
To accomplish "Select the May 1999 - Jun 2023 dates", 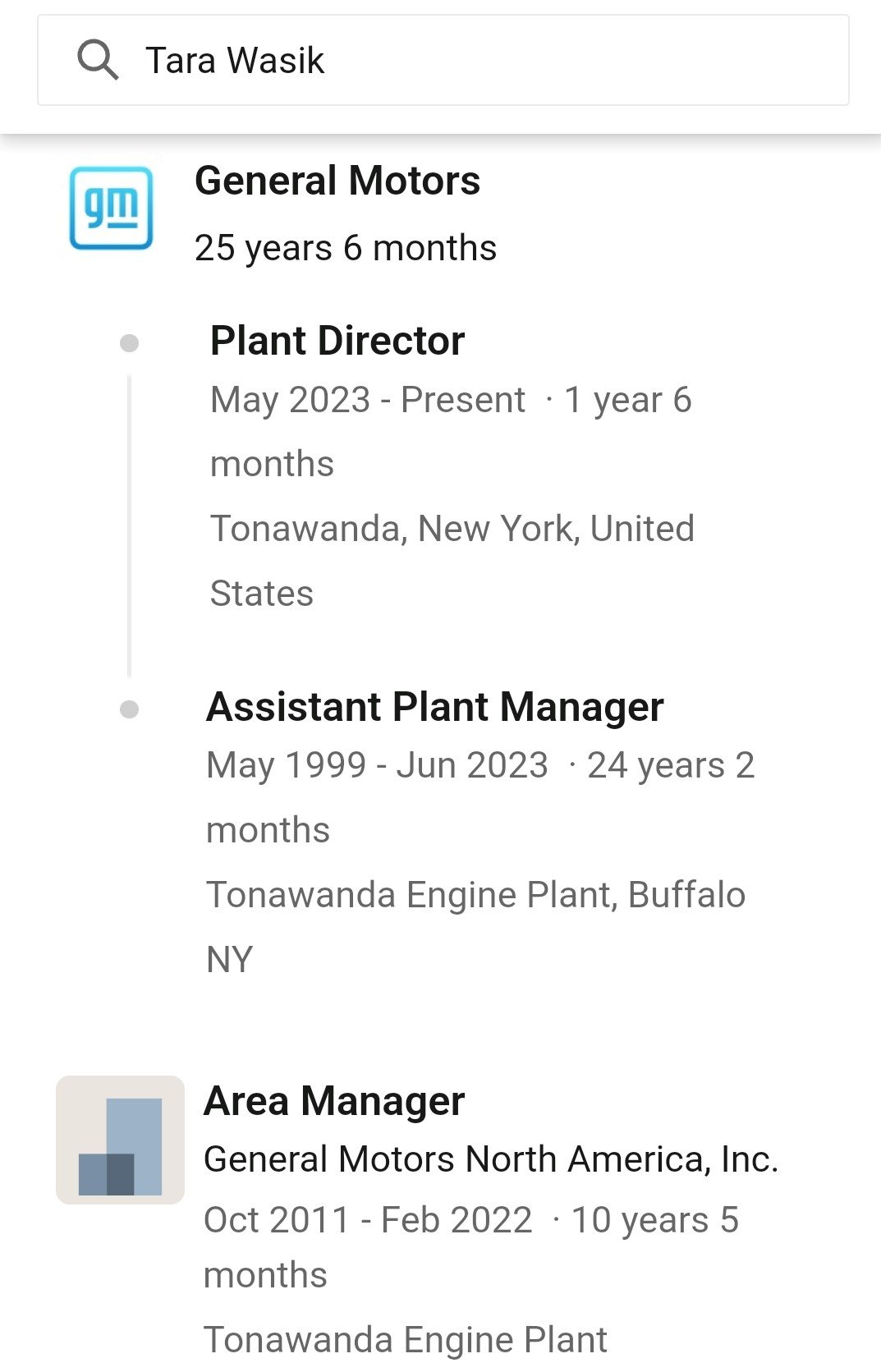I will click(377, 765).
